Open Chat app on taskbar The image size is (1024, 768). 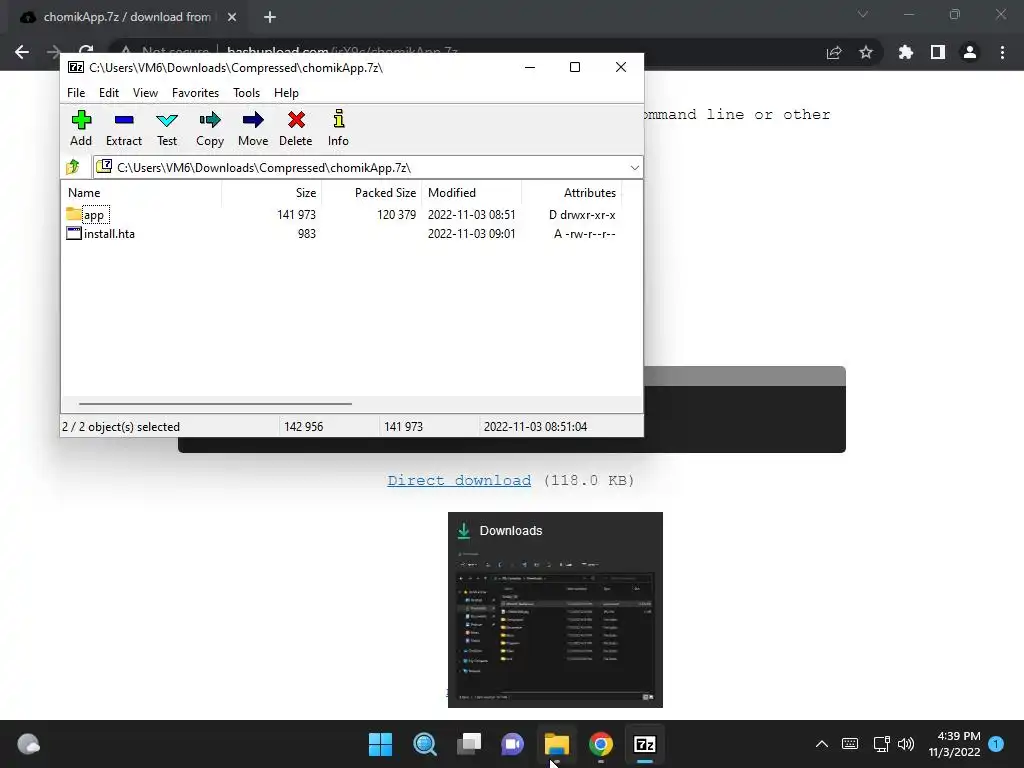click(x=513, y=744)
